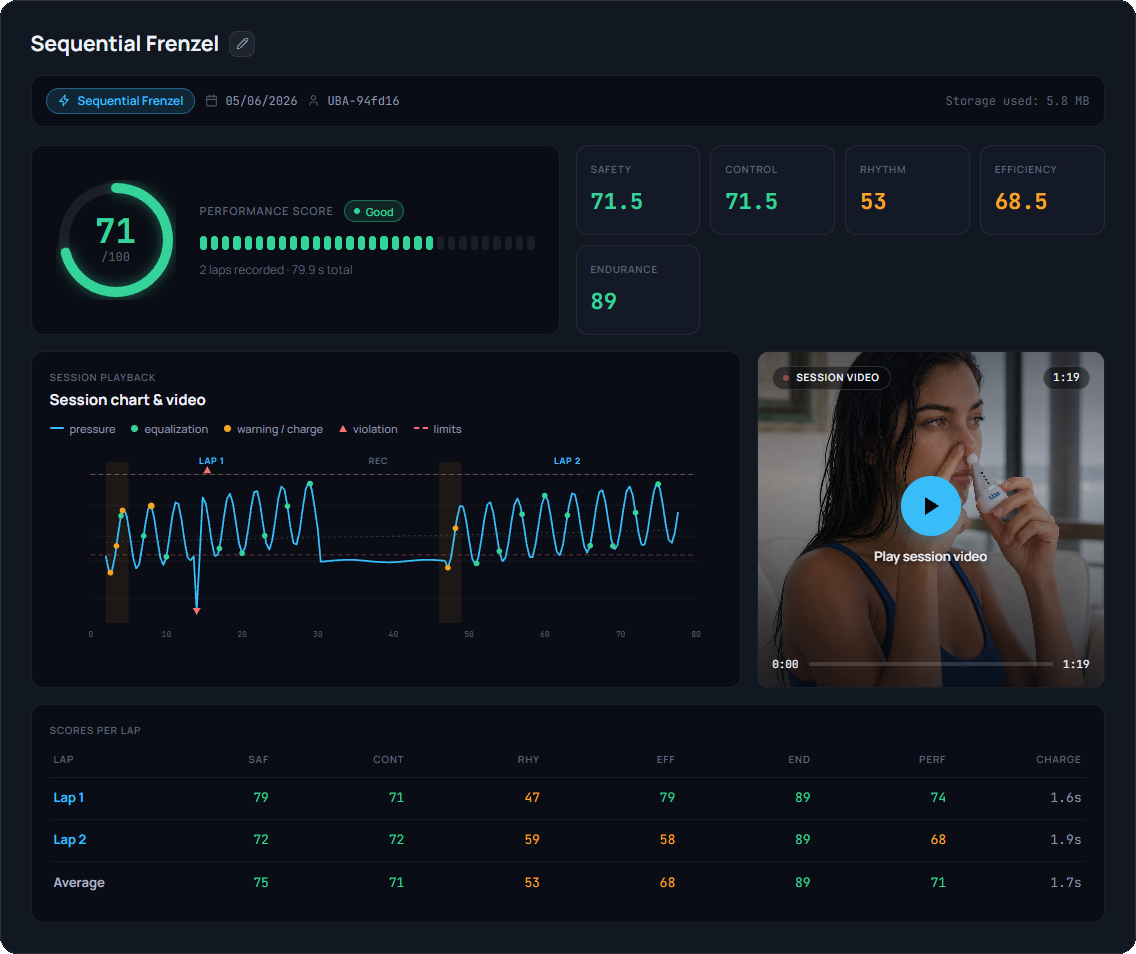Select the LAP 1 label on the chart
1136x954 pixels.
[211, 461]
